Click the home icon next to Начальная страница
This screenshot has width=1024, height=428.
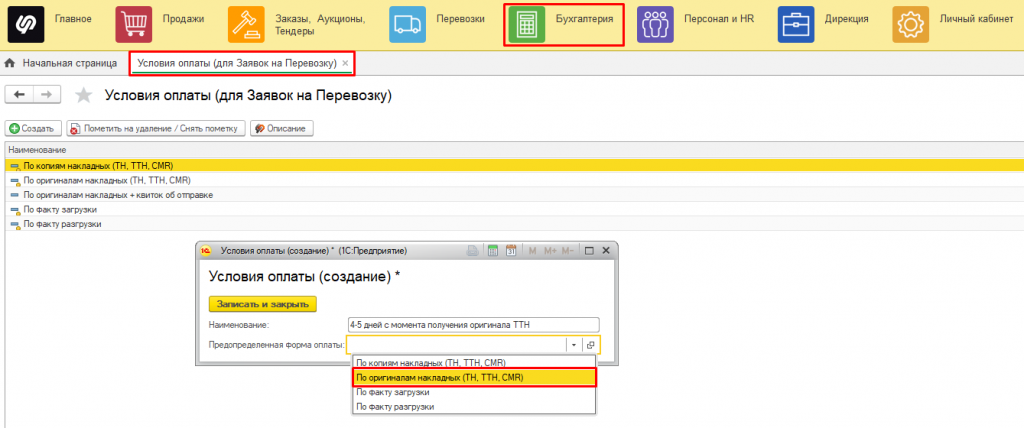(10, 63)
